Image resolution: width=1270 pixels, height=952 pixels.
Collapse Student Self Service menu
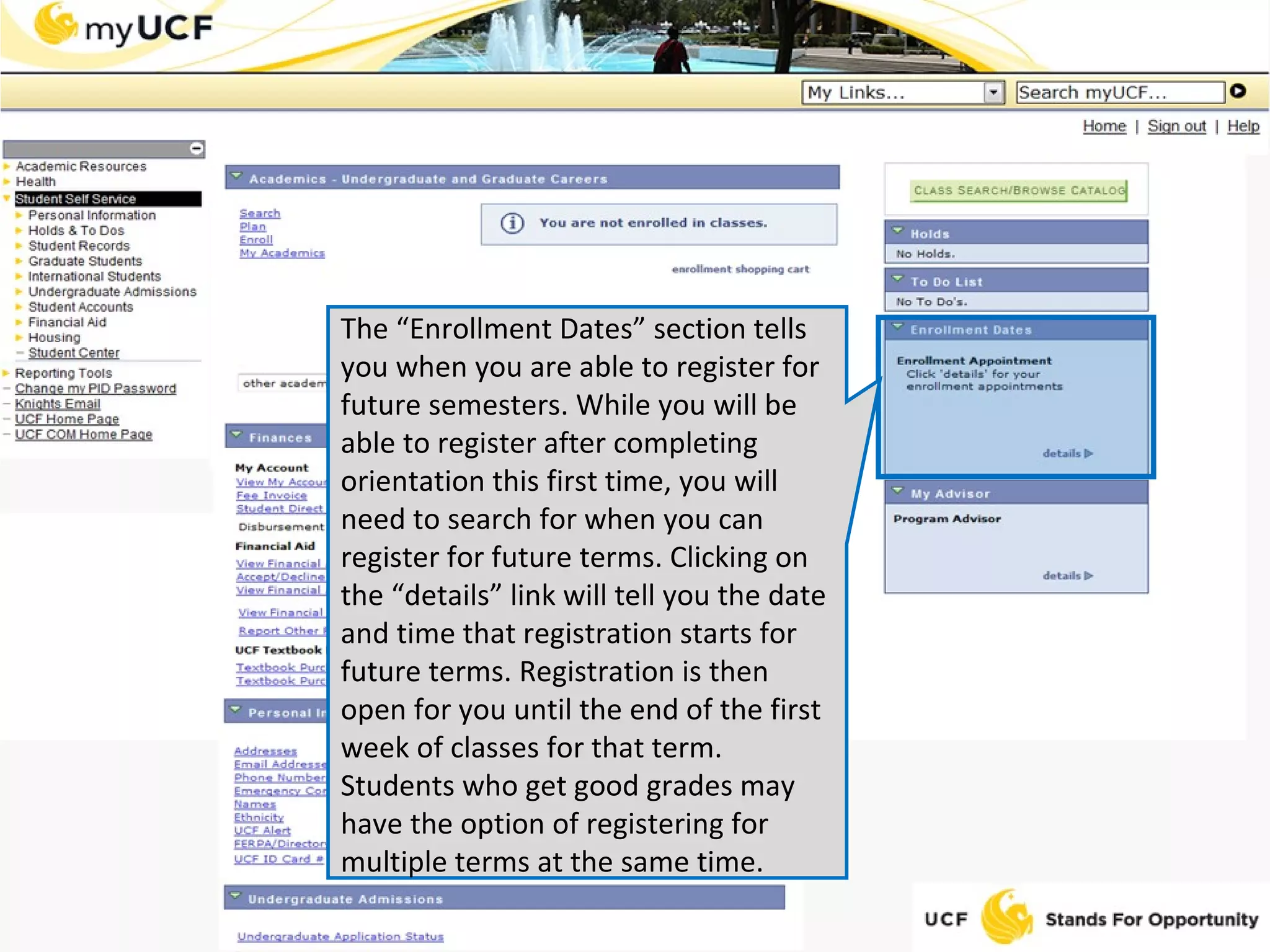pyautogui.click(x=75, y=199)
